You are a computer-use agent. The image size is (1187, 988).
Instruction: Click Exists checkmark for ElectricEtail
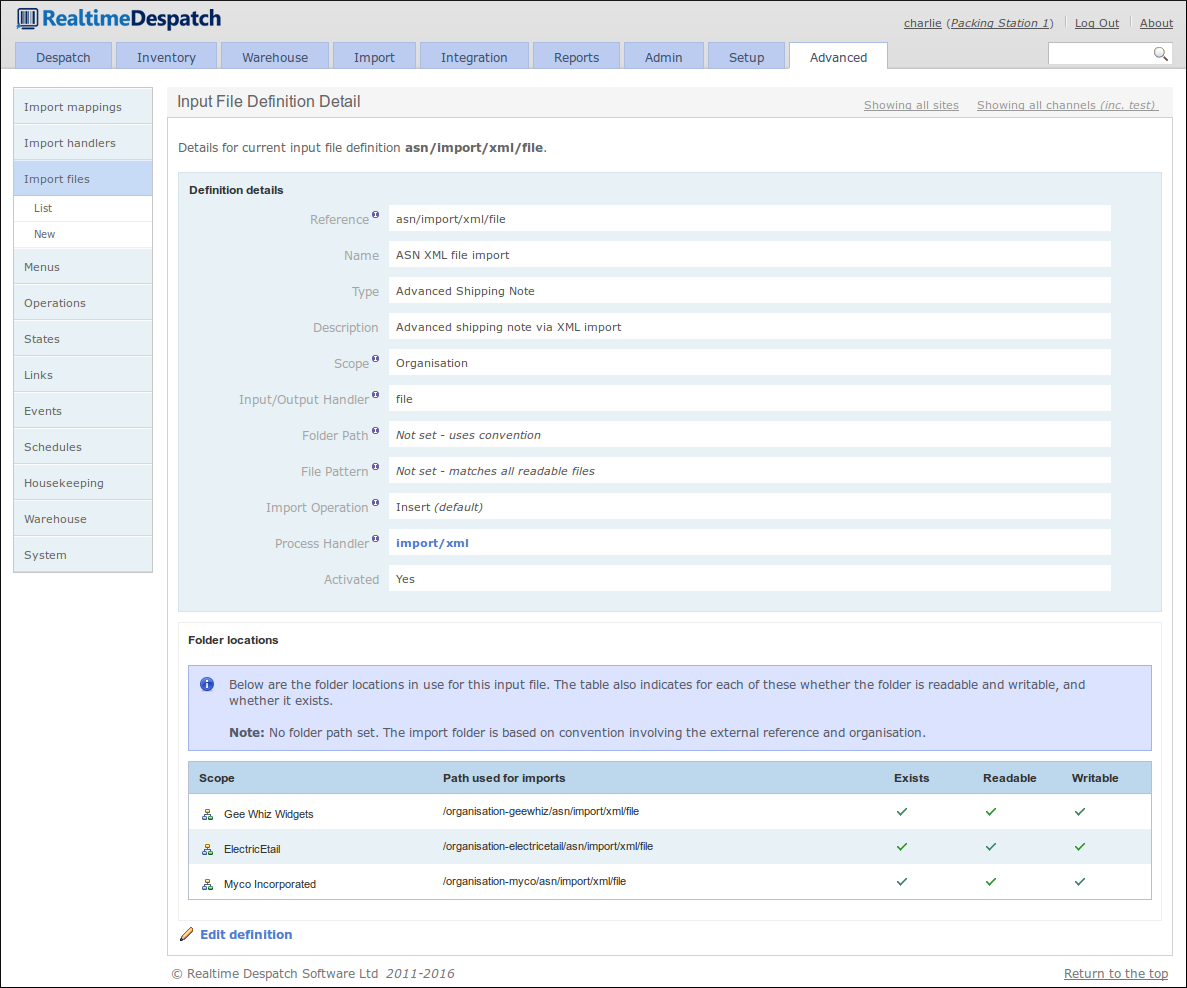coord(902,846)
